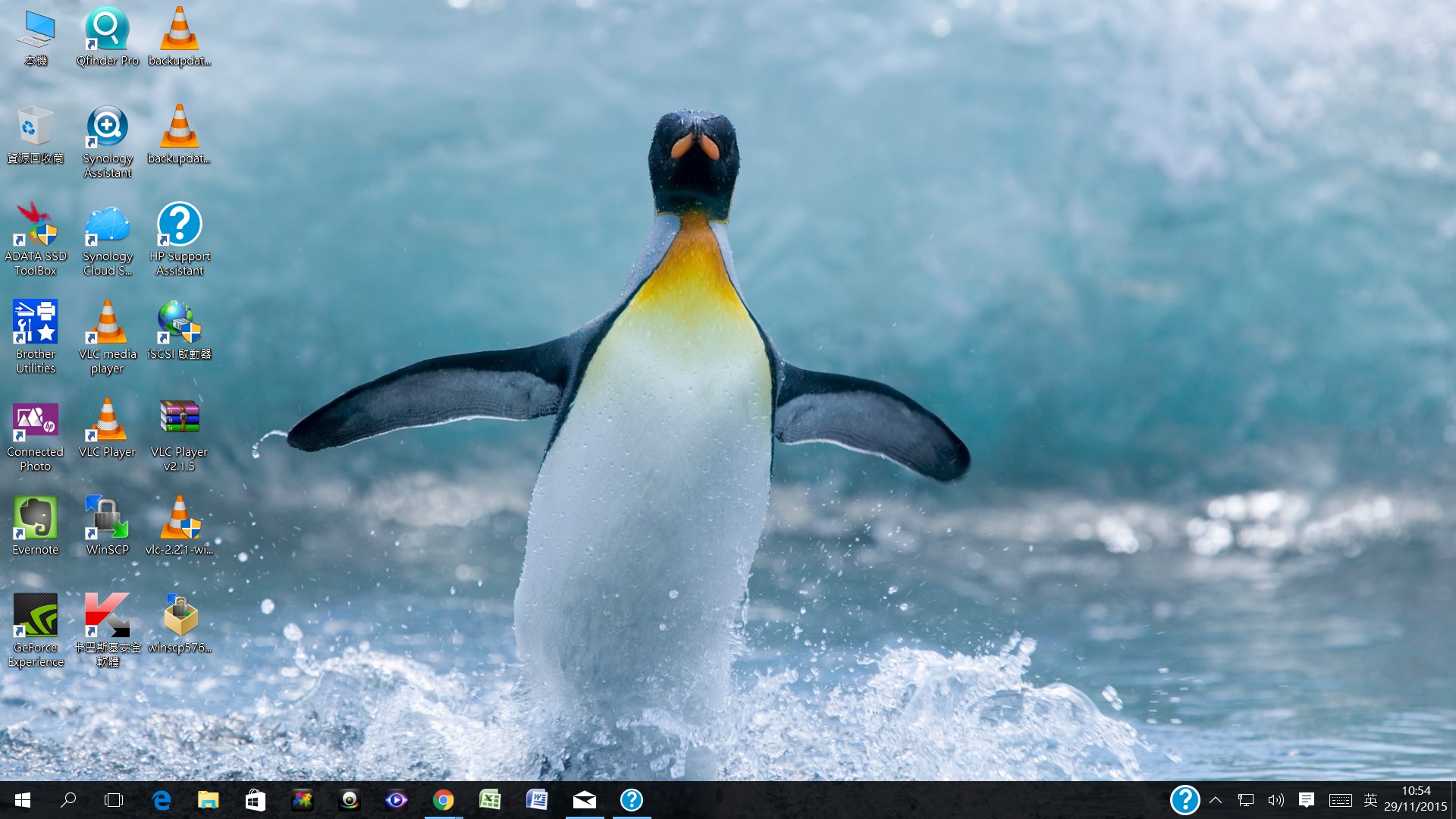Select the winscp576... installer file
The height and width of the screenshot is (819, 1456).
[180, 624]
